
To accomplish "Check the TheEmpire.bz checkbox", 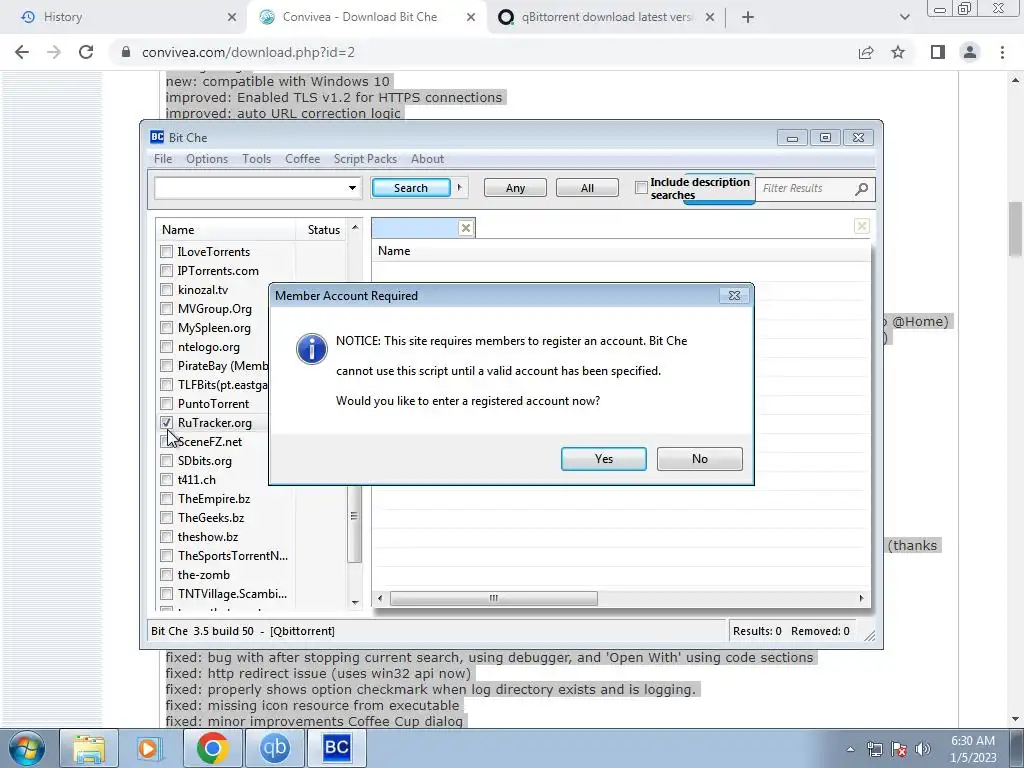I will [x=167, y=498].
